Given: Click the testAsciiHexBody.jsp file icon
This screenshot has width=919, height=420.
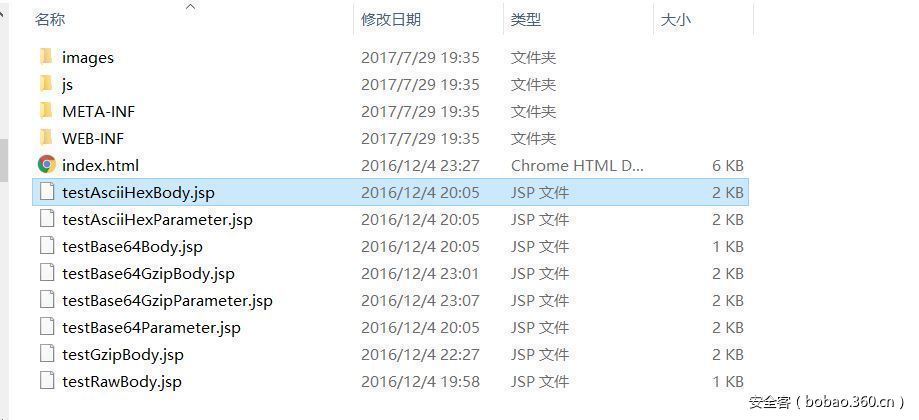Looking at the screenshot, I should (47, 192).
